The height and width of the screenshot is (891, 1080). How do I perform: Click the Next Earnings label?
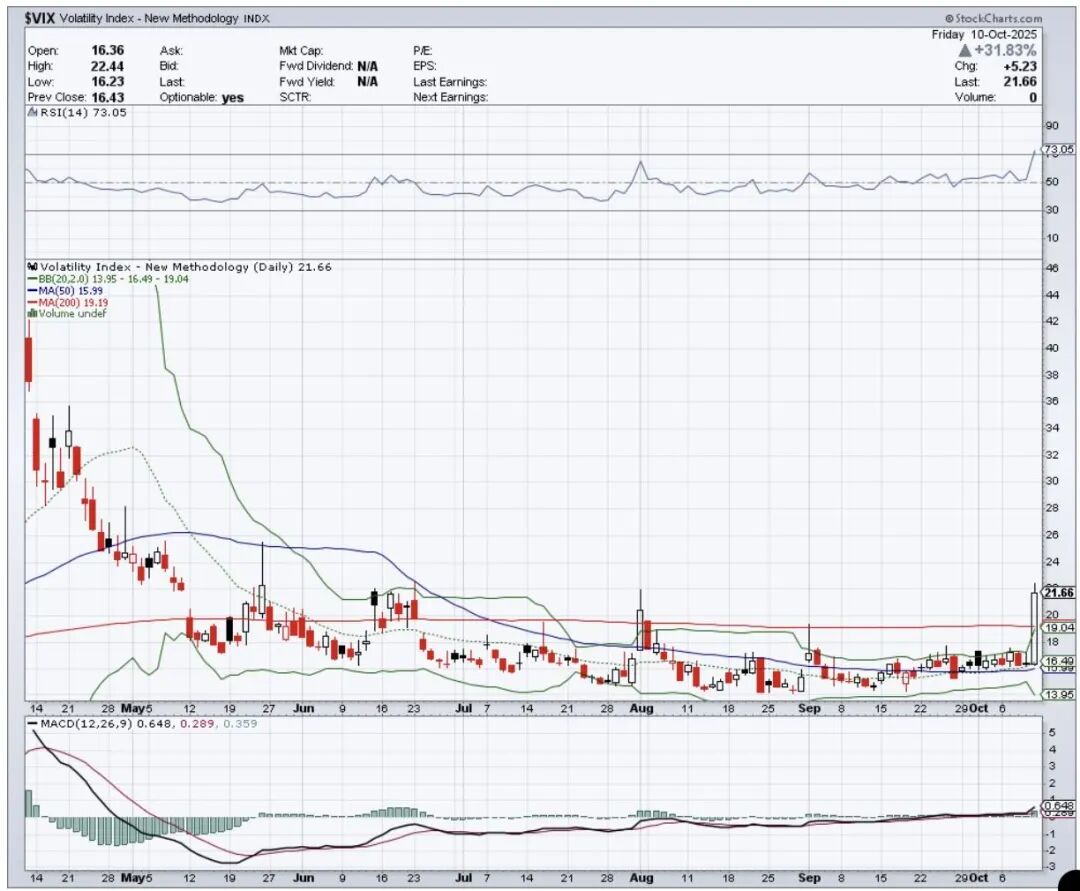tap(450, 97)
